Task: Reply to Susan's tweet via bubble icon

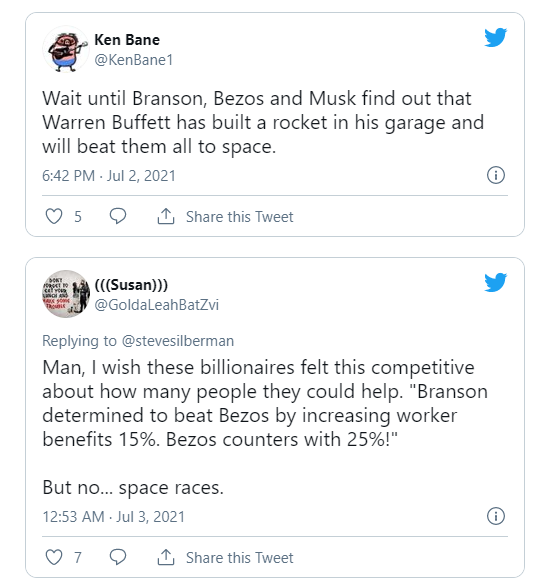Action: (118, 557)
